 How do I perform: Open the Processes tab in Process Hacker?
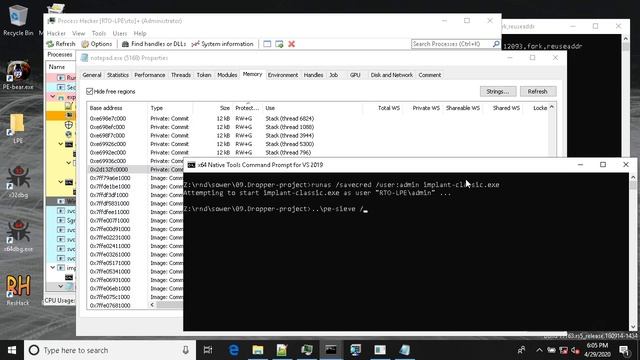pos(60,55)
